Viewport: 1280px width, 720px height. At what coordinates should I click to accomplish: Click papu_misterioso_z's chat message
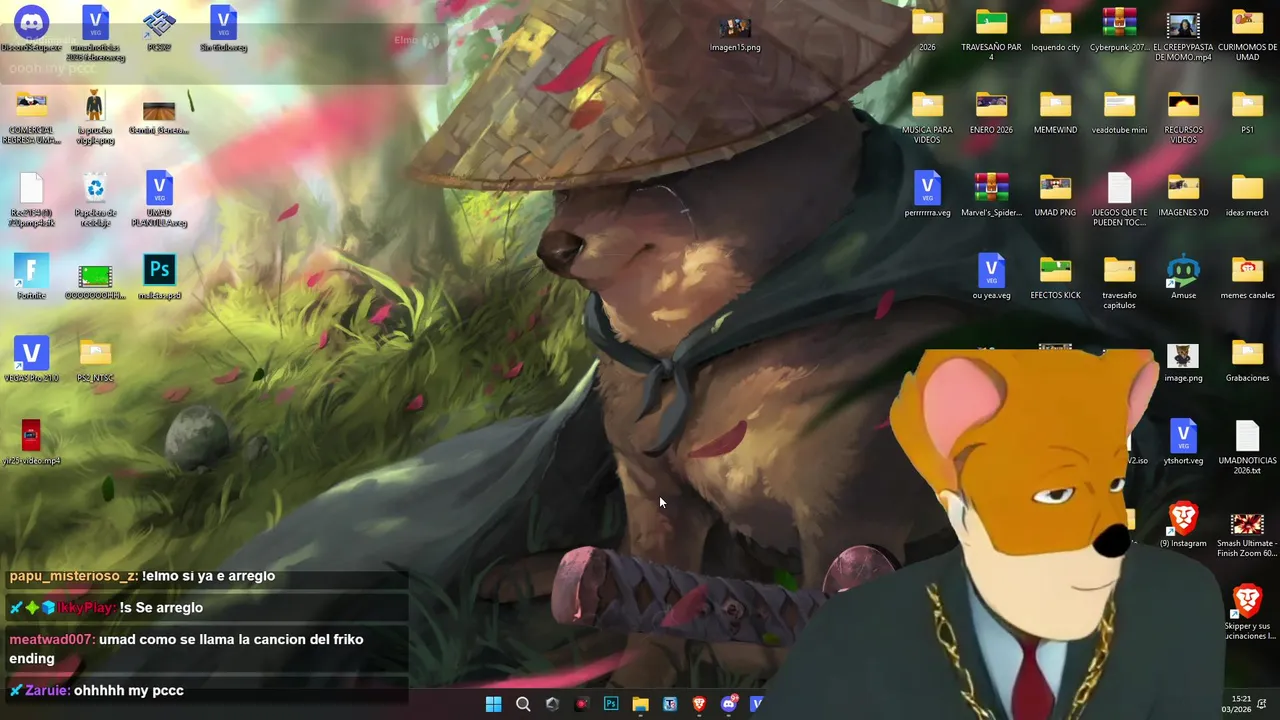click(205, 577)
